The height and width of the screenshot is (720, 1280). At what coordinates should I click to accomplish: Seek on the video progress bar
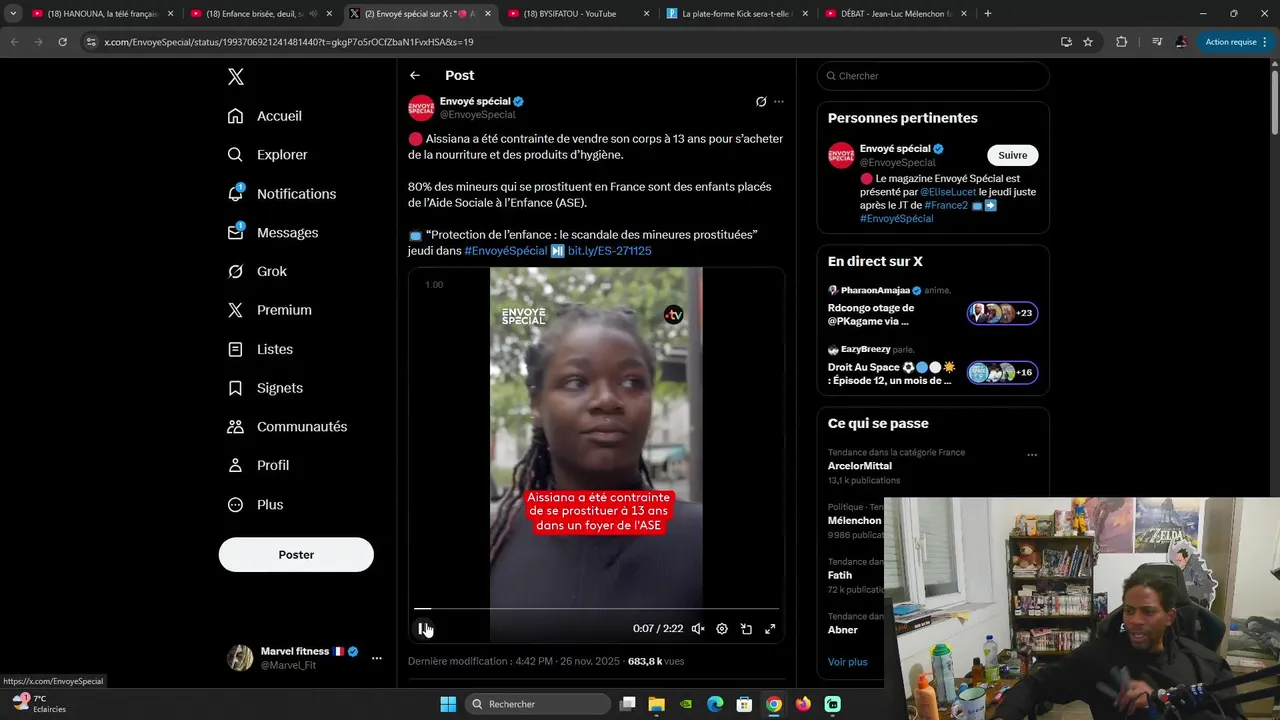tap(596, 608)
